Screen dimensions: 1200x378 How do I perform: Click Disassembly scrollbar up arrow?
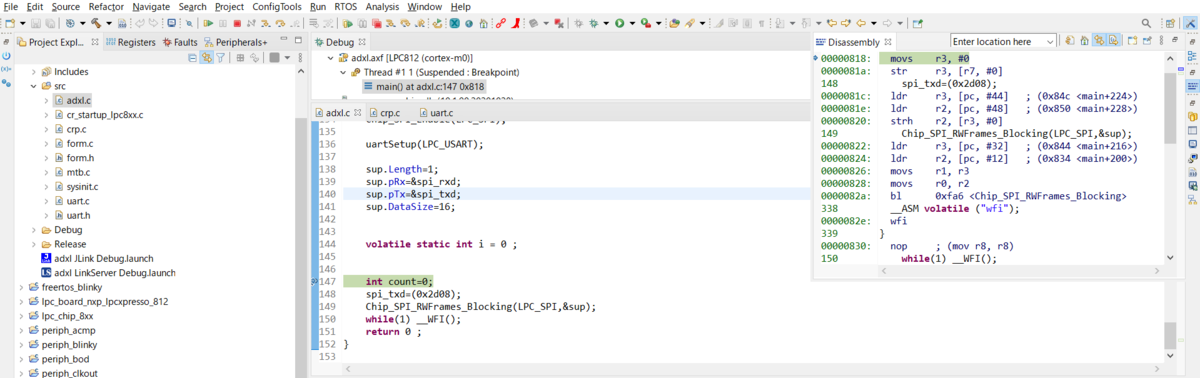(1169, 57)
